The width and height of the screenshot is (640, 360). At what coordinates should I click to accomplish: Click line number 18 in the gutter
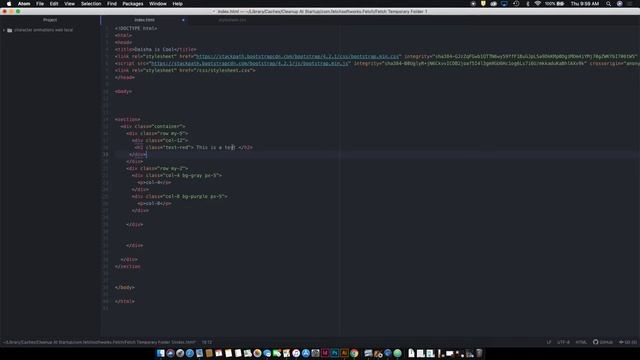[x=106, y=147]
